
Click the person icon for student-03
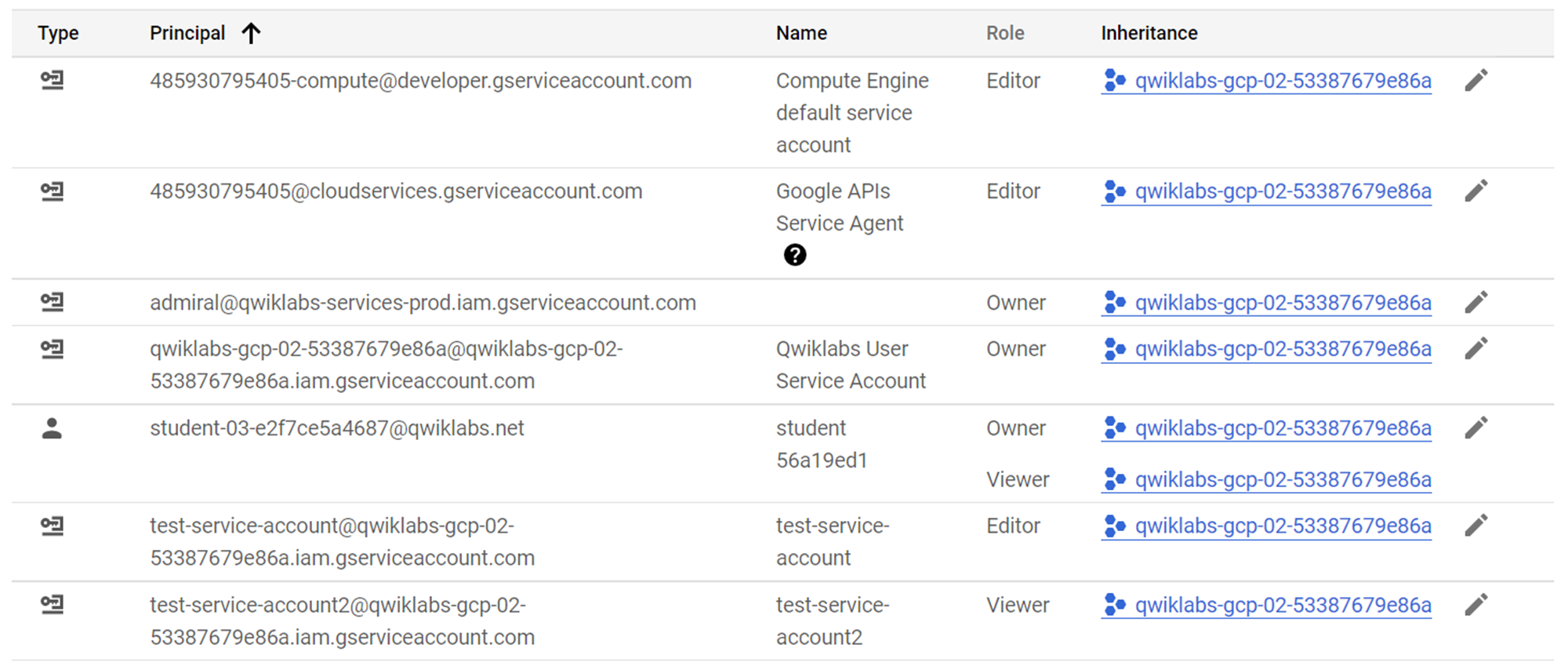pos(52,428)
